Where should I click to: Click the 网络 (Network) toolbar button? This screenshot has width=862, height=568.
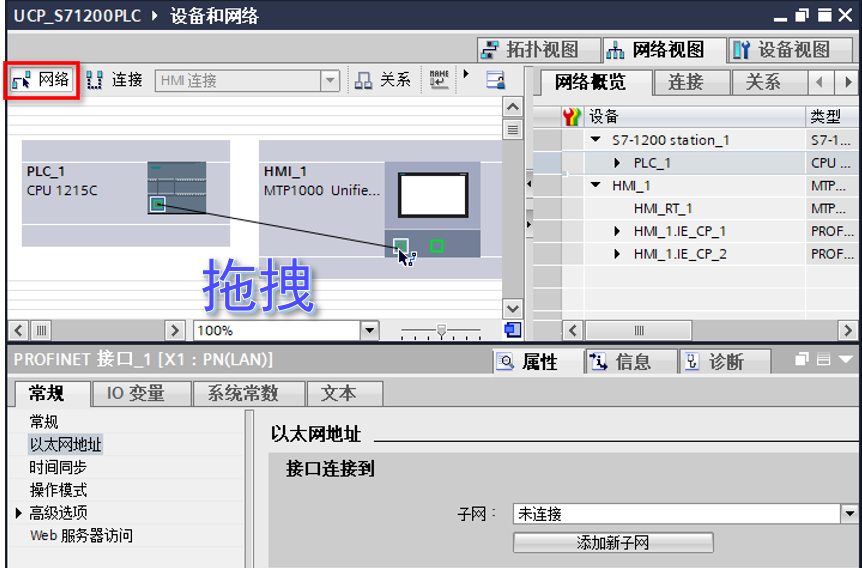(x=42, y=80)
